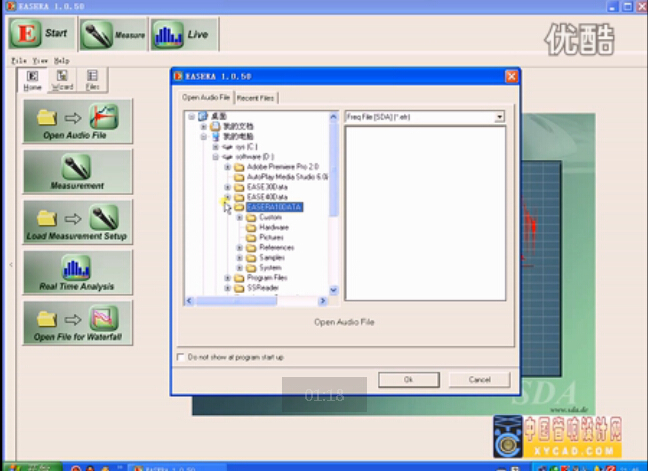The image size is (648, 471).
Task: Select the Hardware folder
Action: (x=274, y=227)
